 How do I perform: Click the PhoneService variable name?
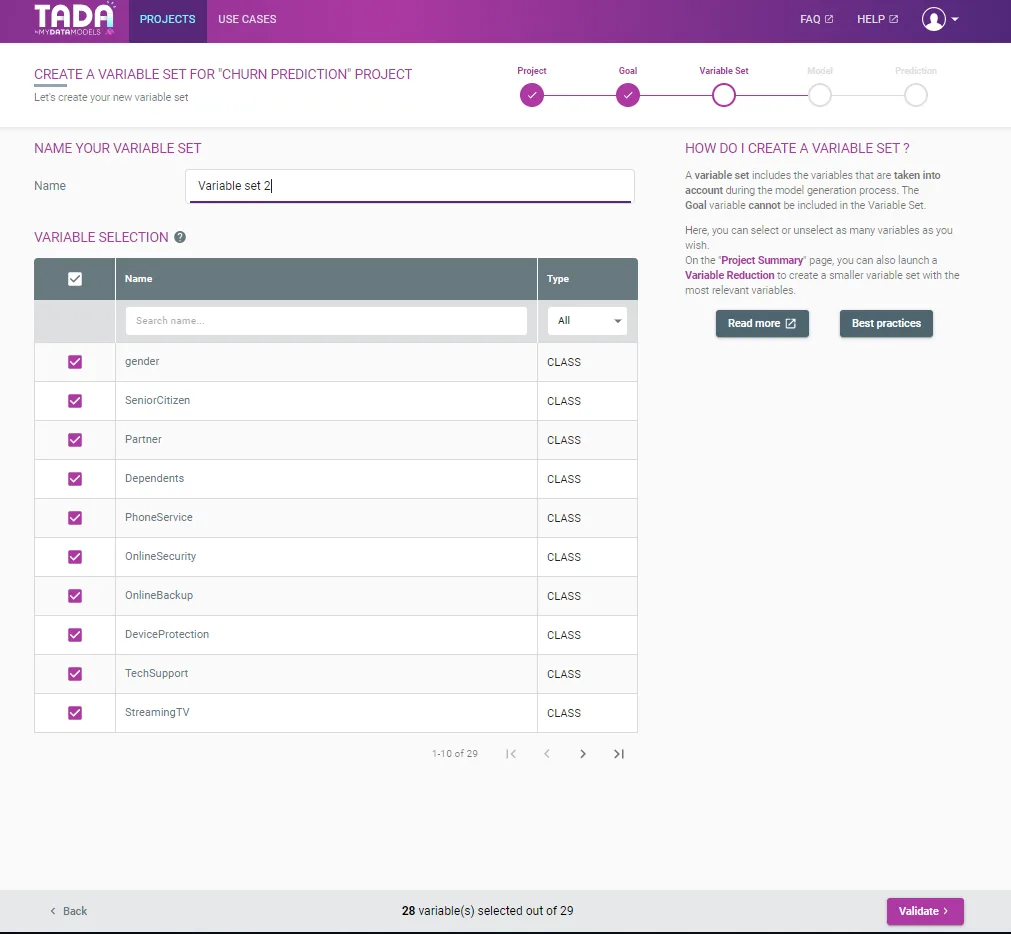click(x=159, y=518)
